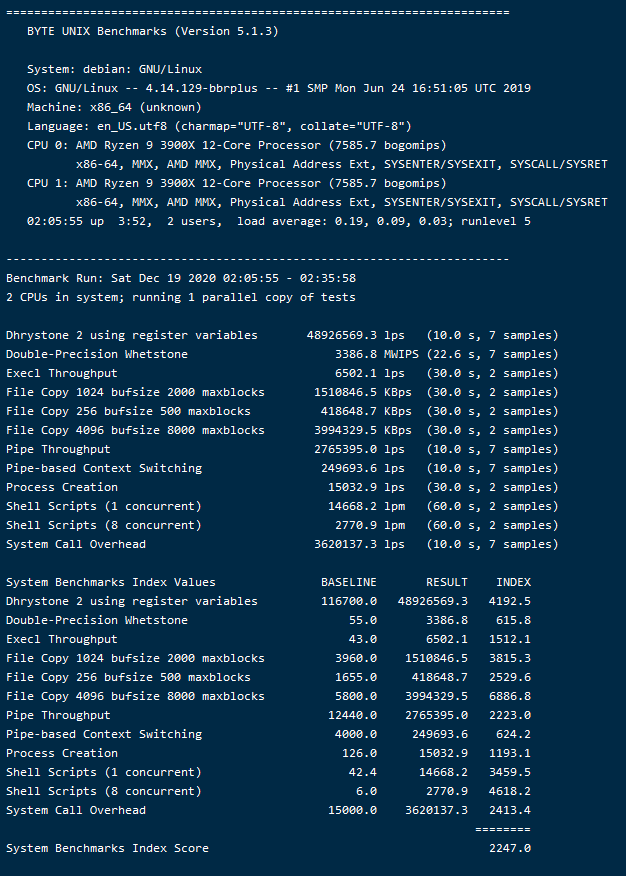626x876 pixels.
Task: Click the INDEX column header
Action: (x=513, y=582)
